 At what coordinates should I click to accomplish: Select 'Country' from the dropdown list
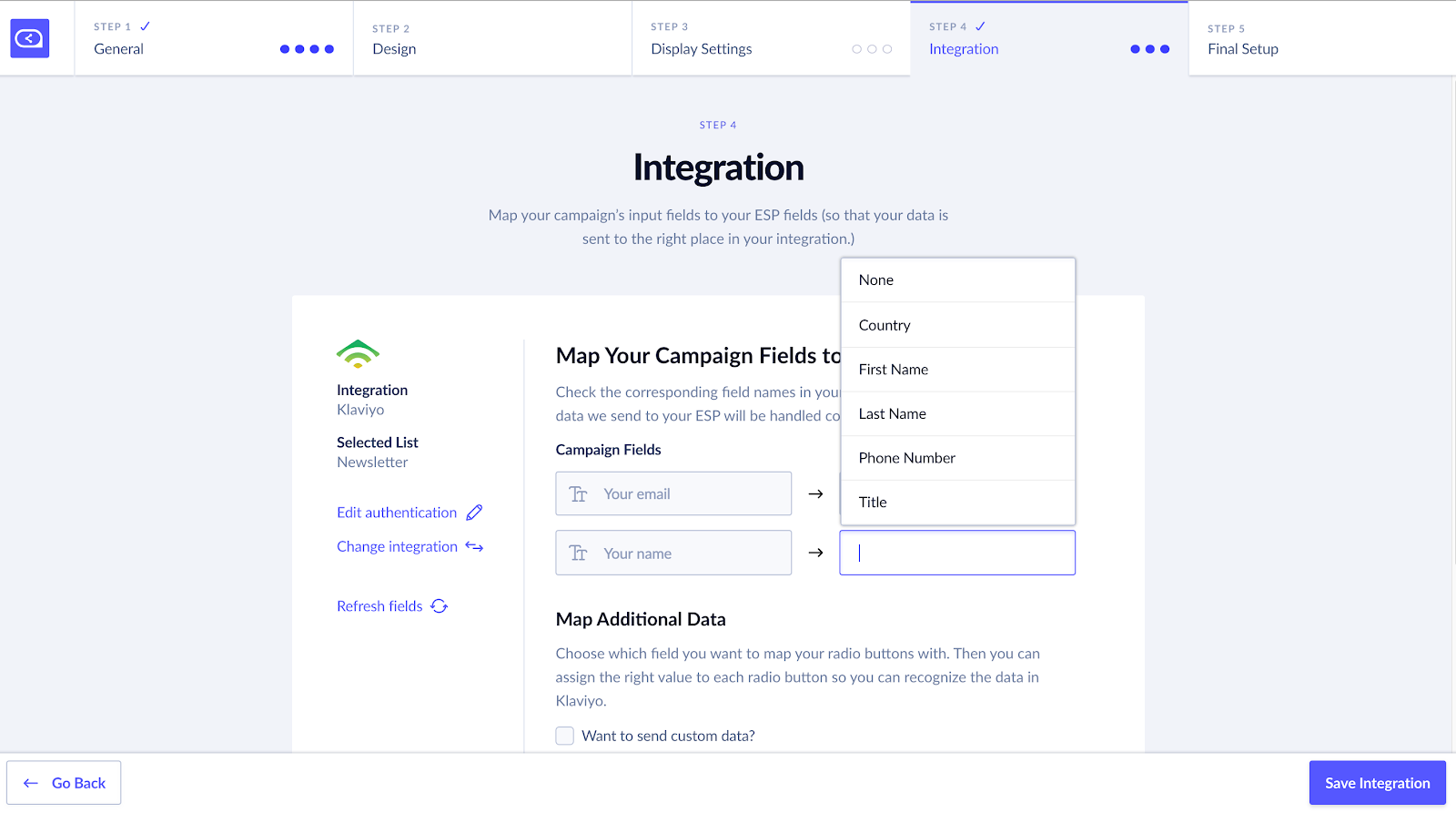[958, 325]
